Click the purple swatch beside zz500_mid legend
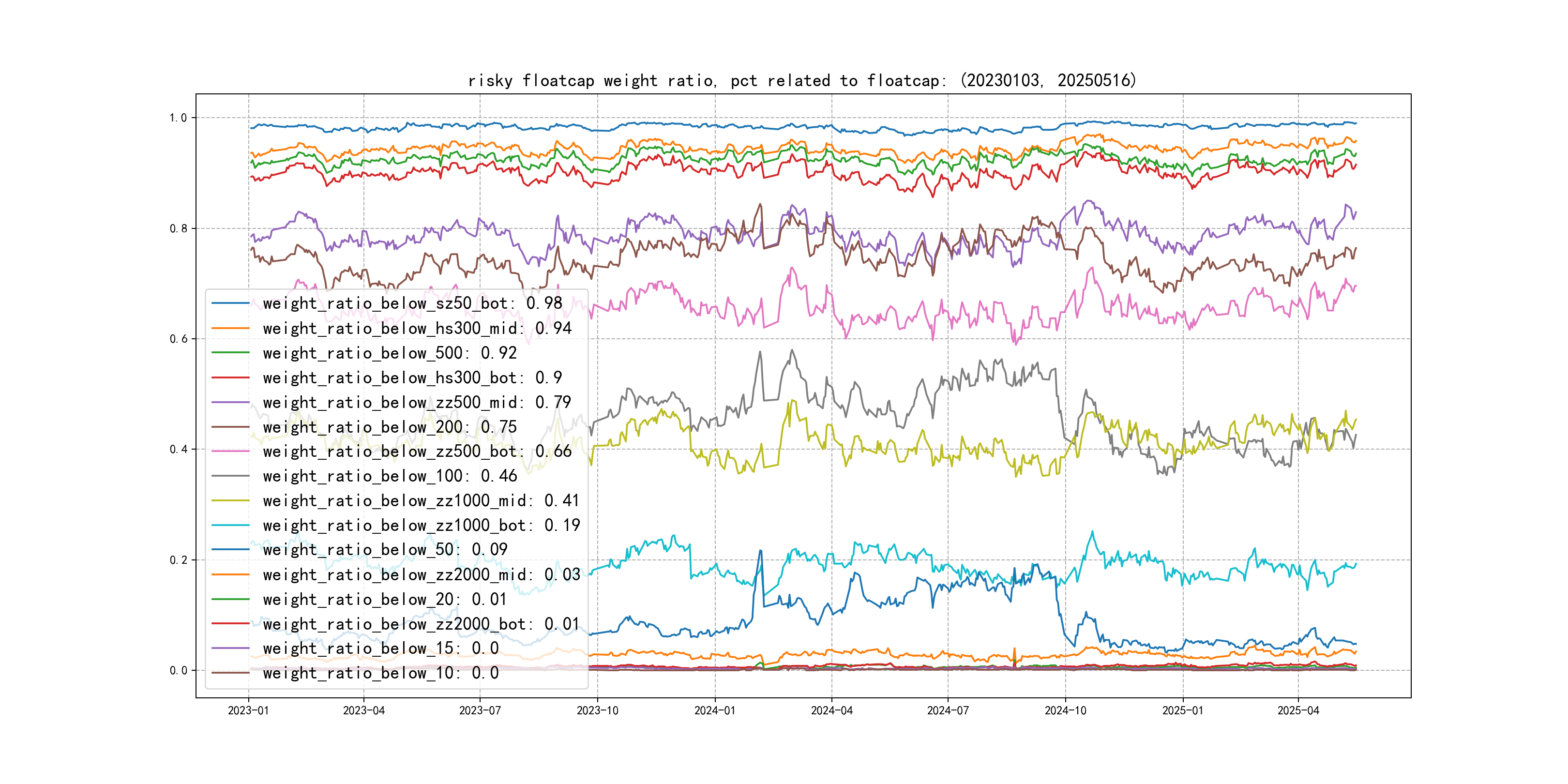This screenshot has width=1568, height=784. pyautogui.click(x=231, y=402)
